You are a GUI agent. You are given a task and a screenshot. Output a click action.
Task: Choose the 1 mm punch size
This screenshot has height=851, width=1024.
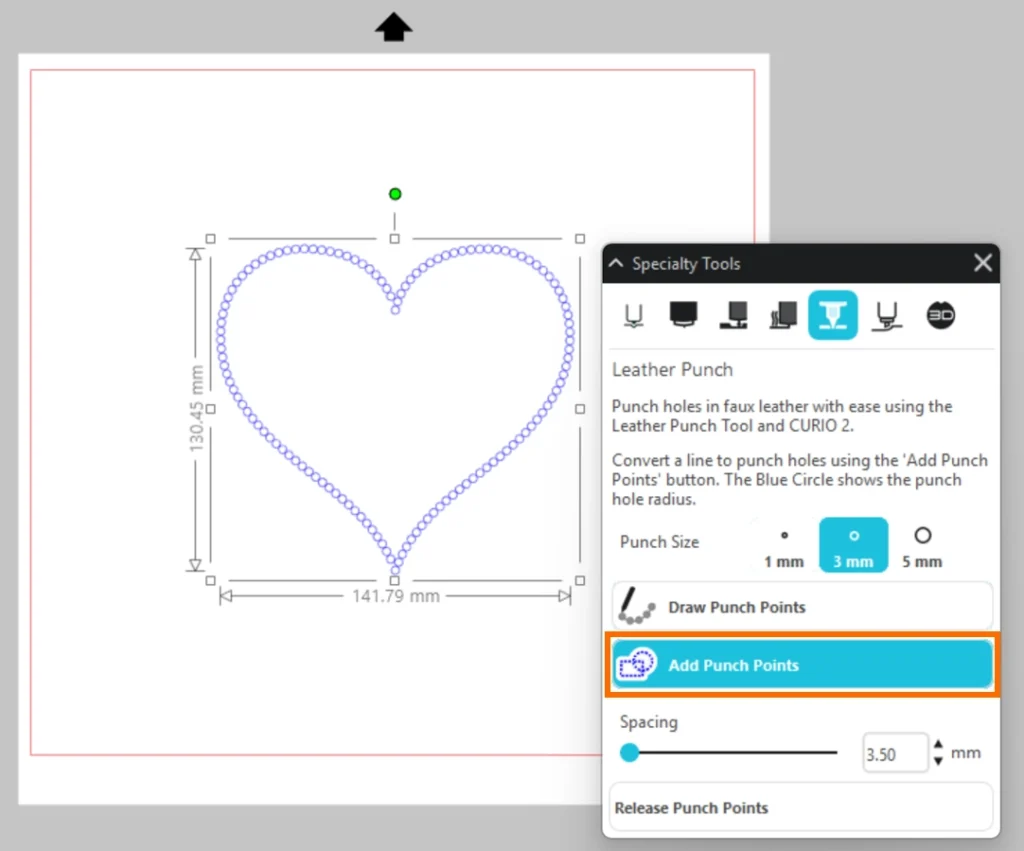coord(784,546)
